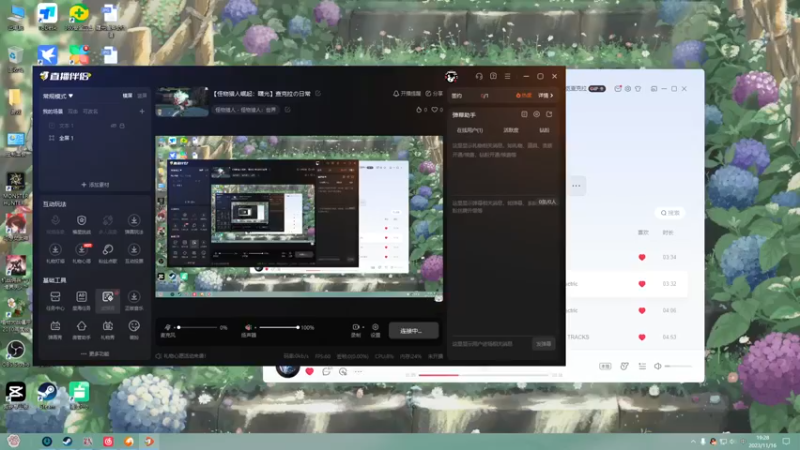Click the 录制 record icon
This screenshot has width=800, height=450.
click(356, 330)
